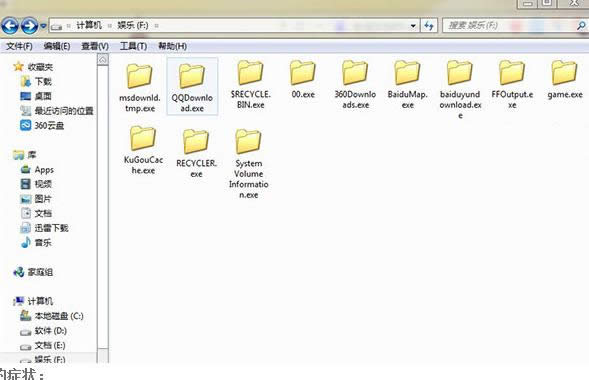The width and height of the screenshot is (589, 380).
Task: Select the 360Downloads.exe folder icon
Action: click(355, 73)
